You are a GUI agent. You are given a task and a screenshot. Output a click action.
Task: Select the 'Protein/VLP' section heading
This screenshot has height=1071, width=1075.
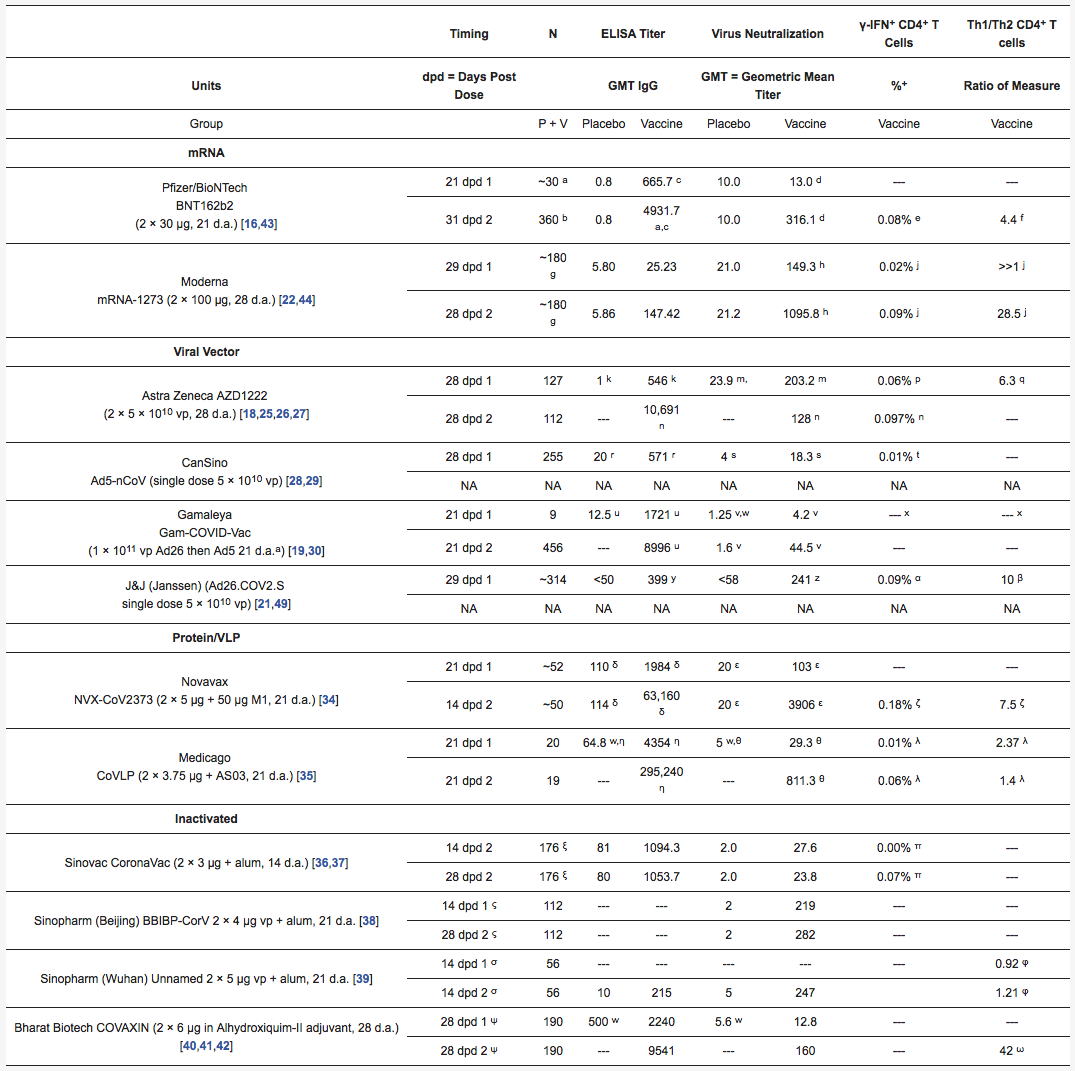point(206,638)
